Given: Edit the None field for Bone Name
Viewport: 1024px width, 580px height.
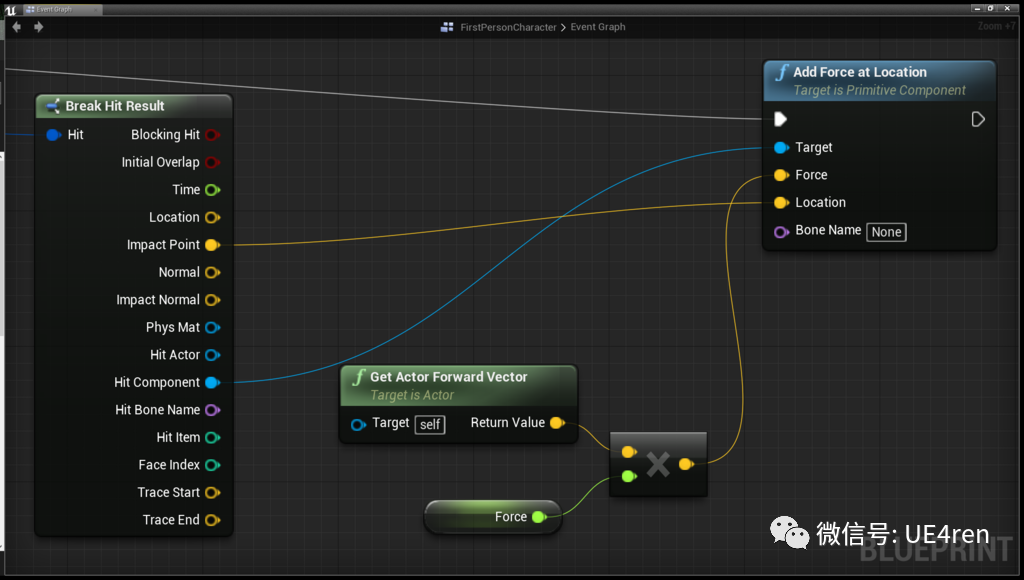Looking at the screenshot, I should pos(886,231).
